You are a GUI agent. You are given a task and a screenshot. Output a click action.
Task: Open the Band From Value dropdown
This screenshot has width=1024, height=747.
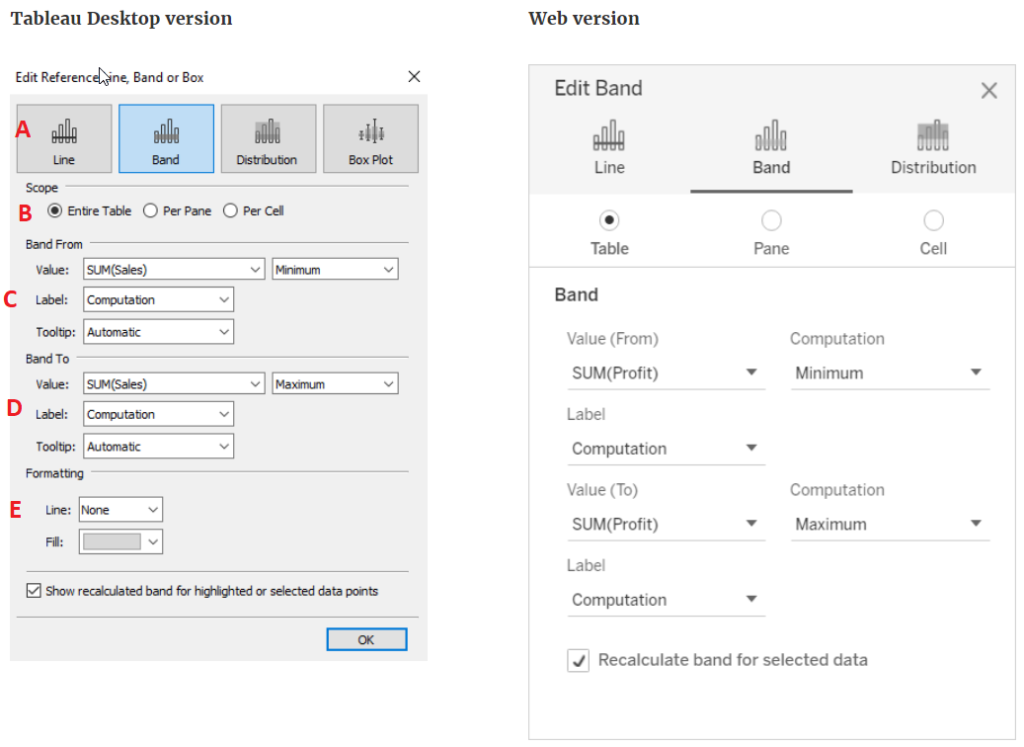coord(172,268)
